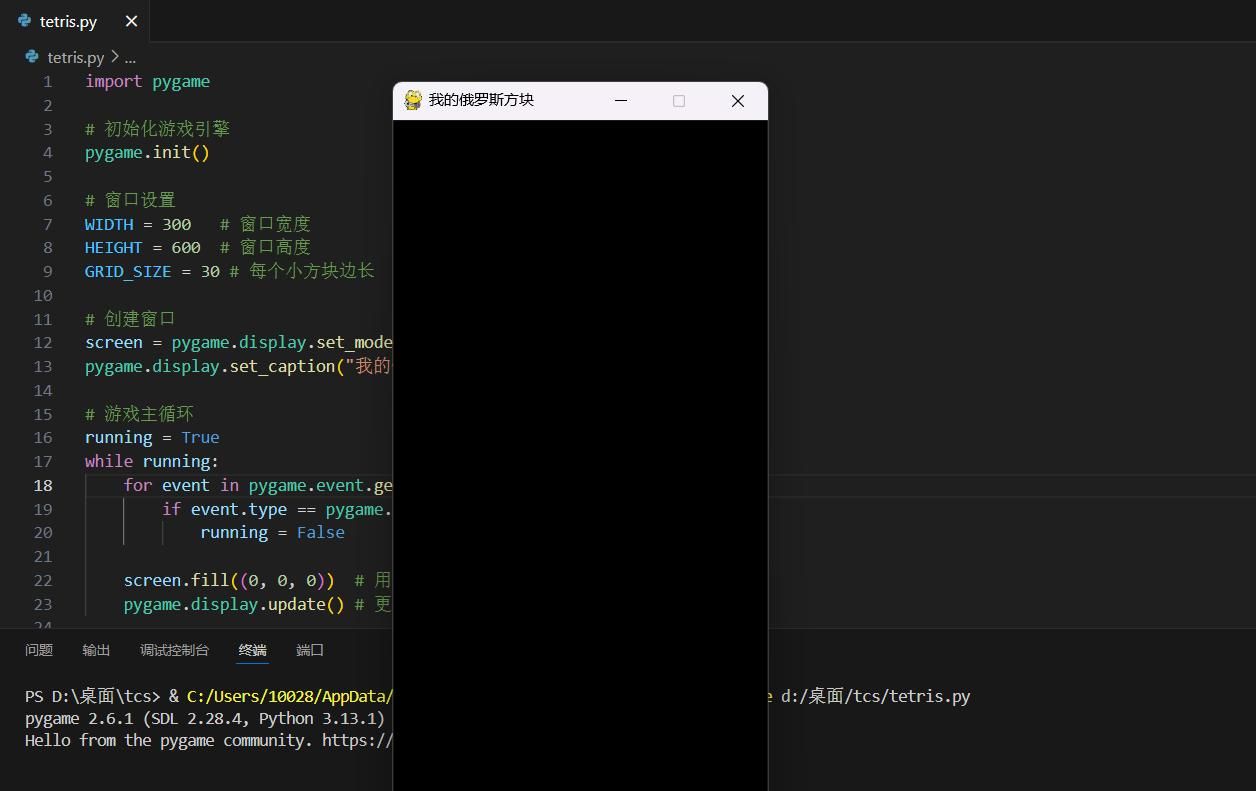Screen dimensions: 1256x791
Task: Click line number 18 in the gutter
Action: click(x=43, y=485)
